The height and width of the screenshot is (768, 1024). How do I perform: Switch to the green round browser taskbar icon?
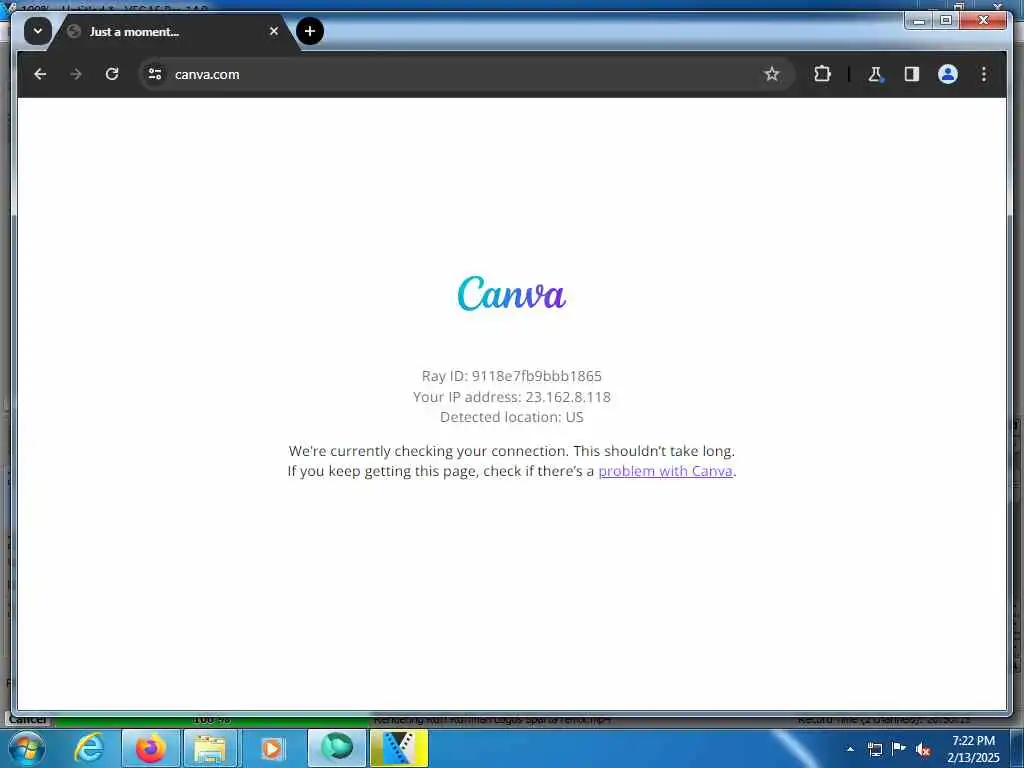337,748
